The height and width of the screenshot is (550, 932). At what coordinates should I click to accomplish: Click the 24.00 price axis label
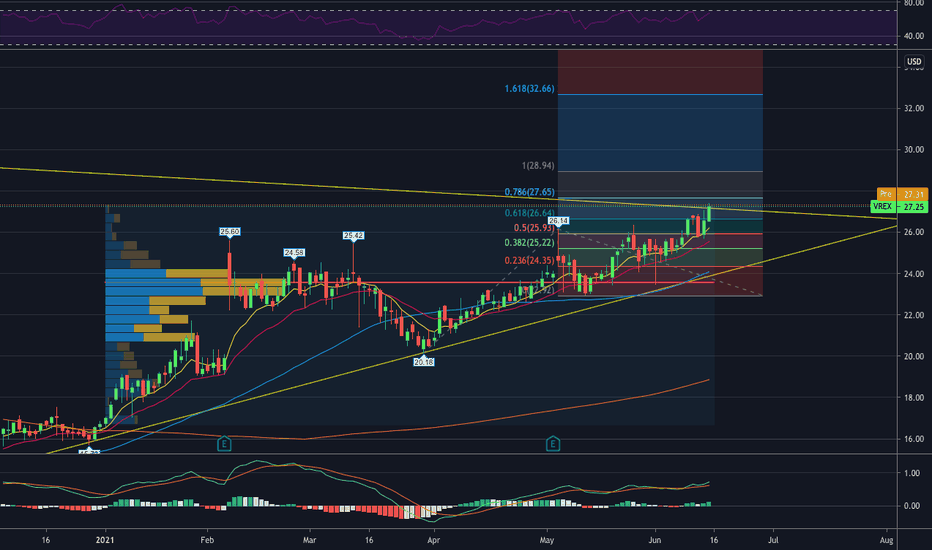point(914,274)
